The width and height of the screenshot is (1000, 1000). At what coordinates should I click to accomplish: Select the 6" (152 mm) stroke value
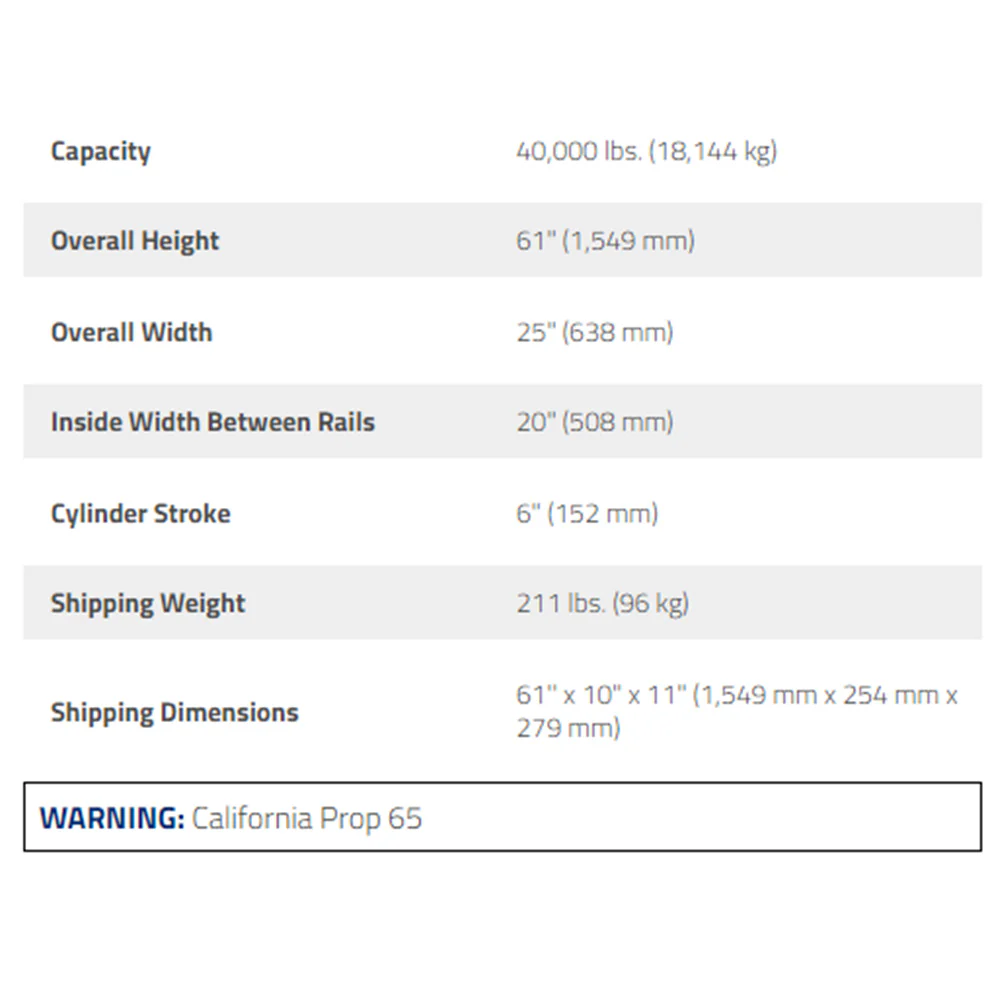click(587, 513)
